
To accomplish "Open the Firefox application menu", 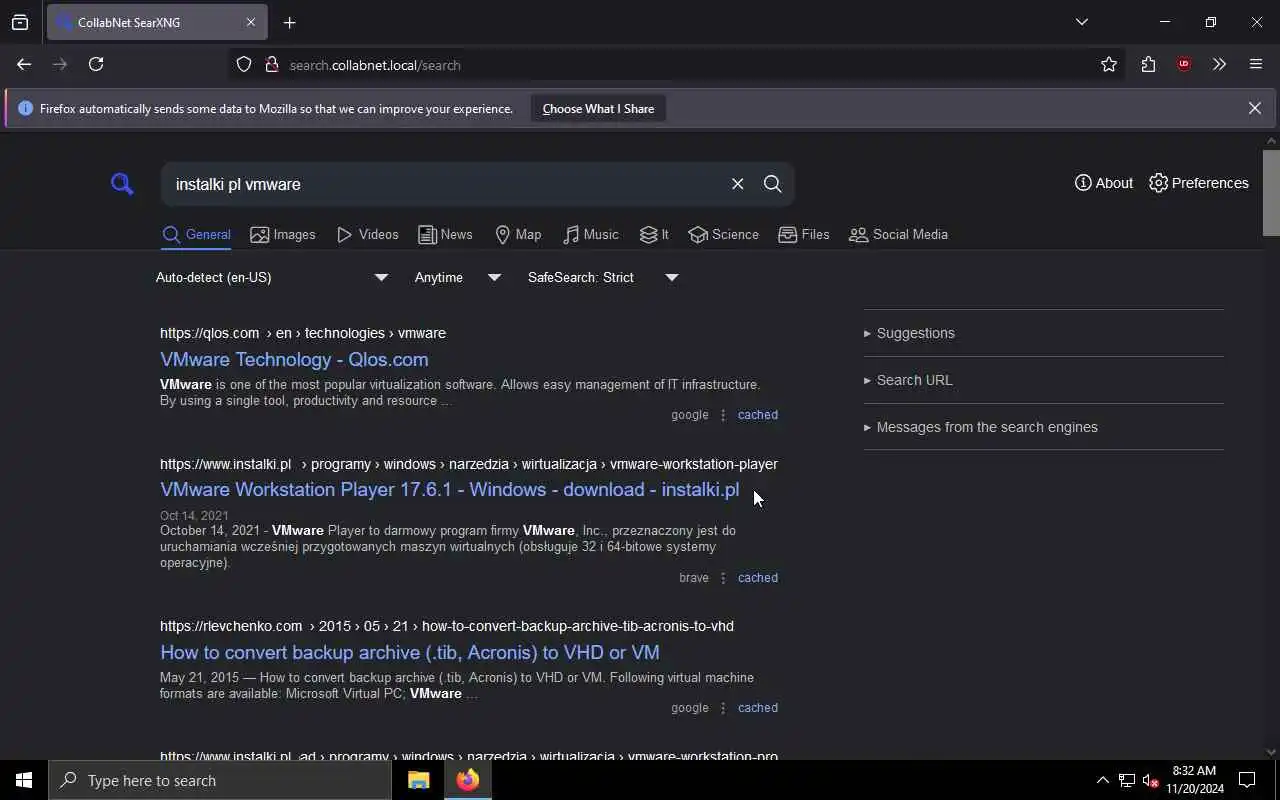I will (1256, 65).
